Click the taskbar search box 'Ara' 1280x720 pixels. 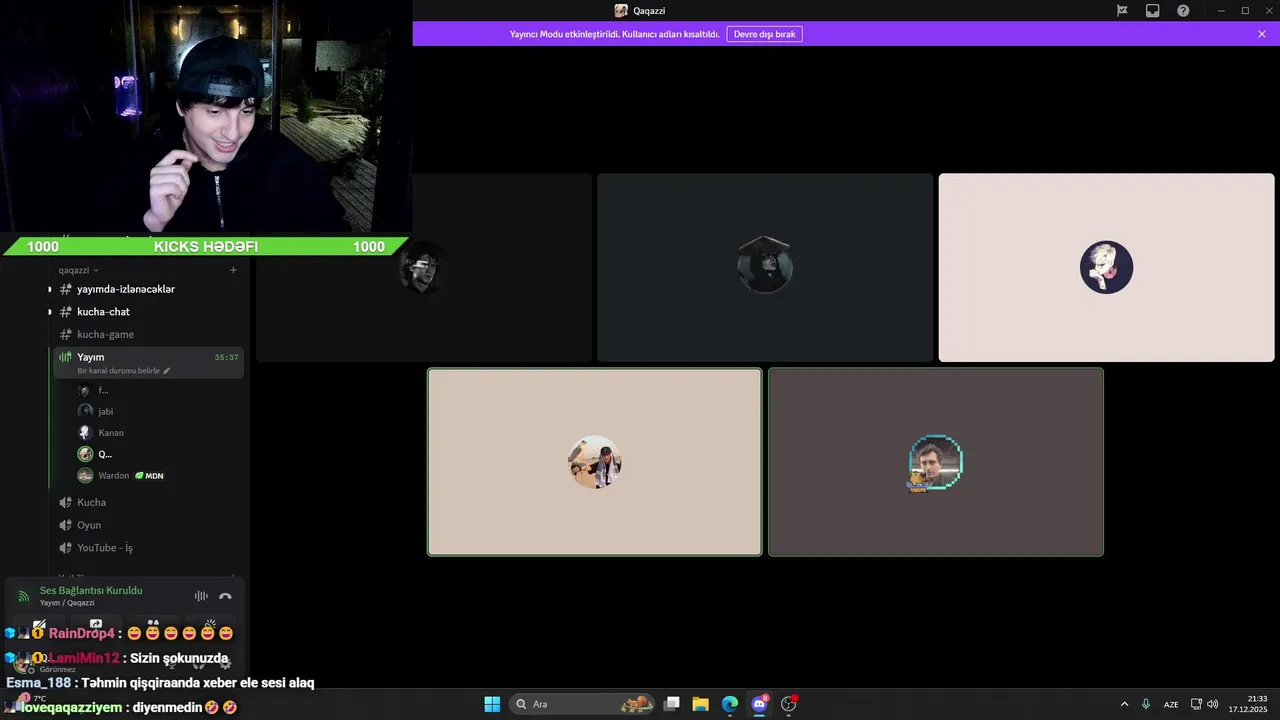point(582,704)
